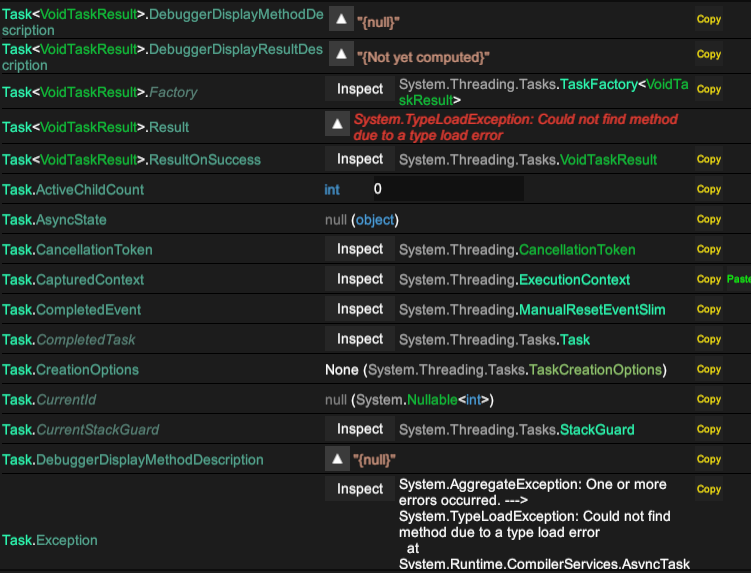Copy the Task.CurrentId value
The image size is (751, 573).
708,399
